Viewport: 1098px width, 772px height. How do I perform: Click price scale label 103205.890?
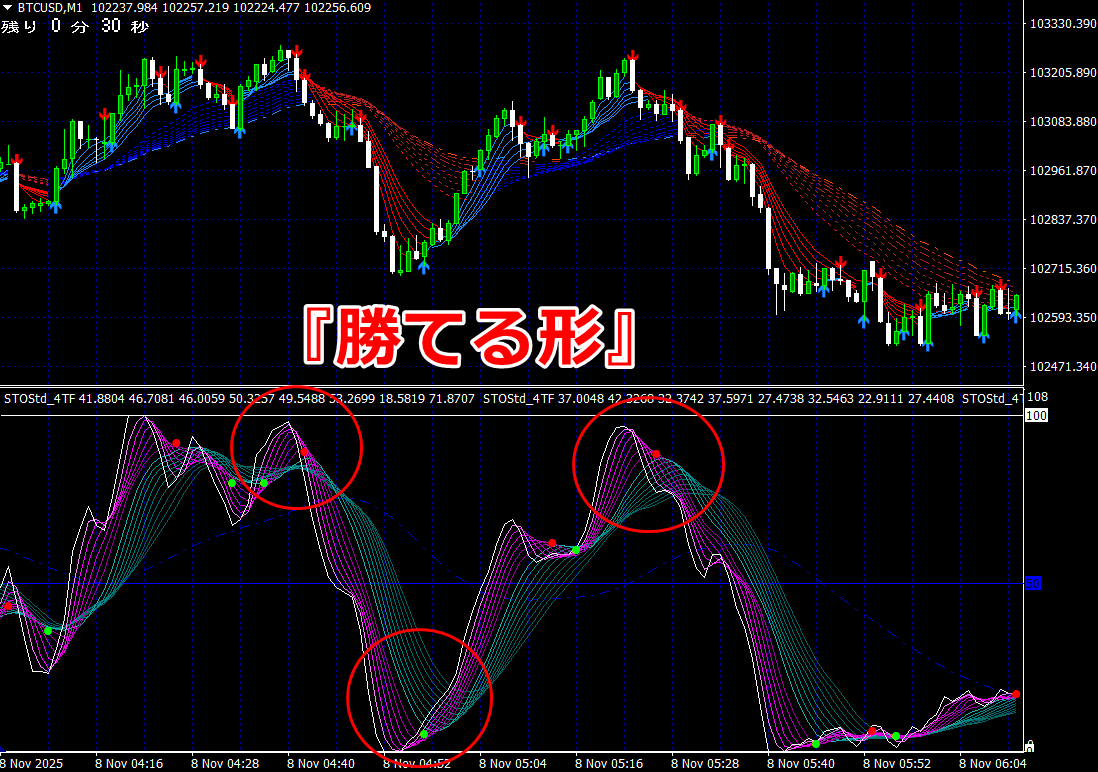click(1062, 73)
